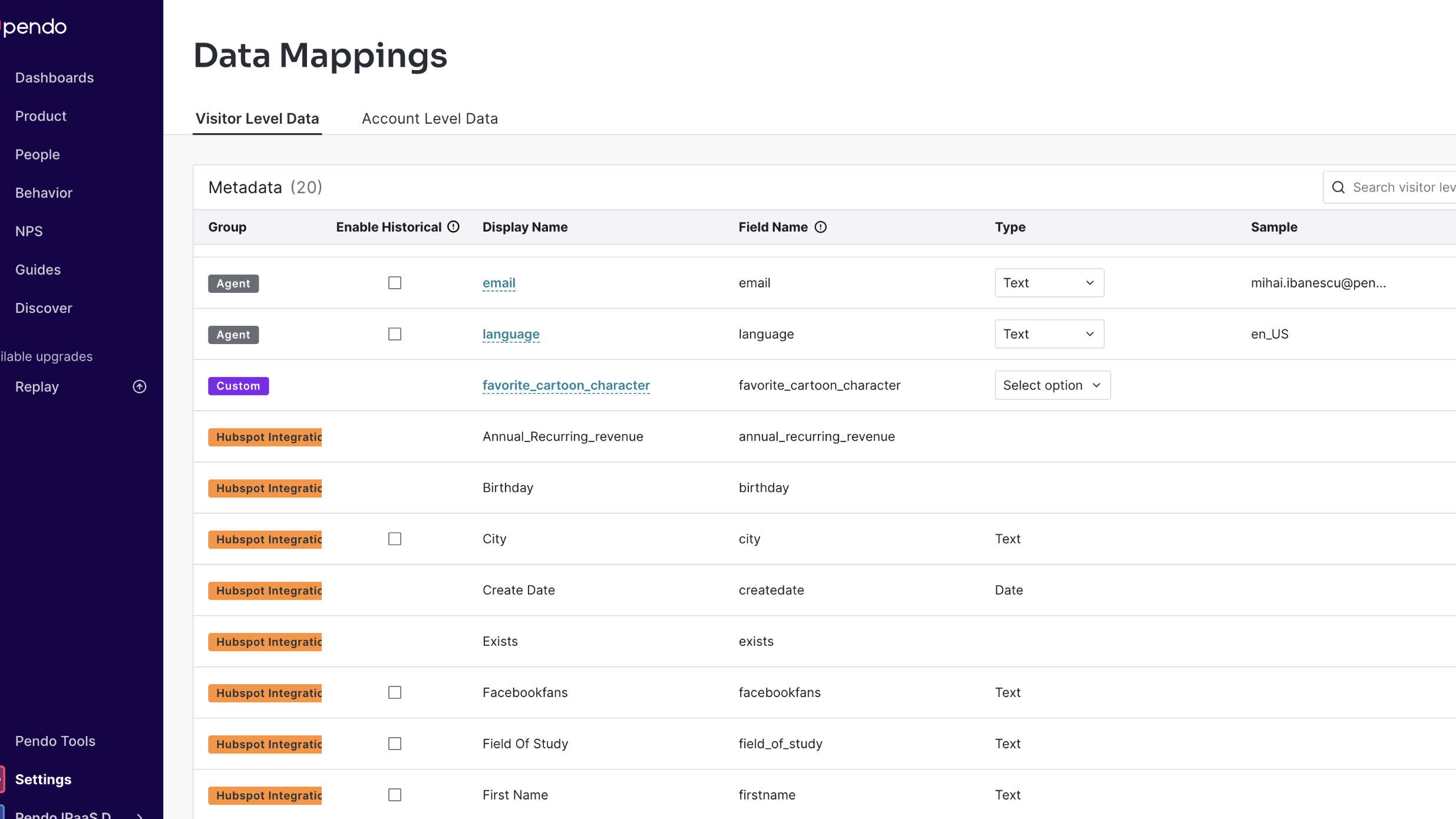Click the language display name link
This screenshot has width=1456, height=819.
click(511, 334)
